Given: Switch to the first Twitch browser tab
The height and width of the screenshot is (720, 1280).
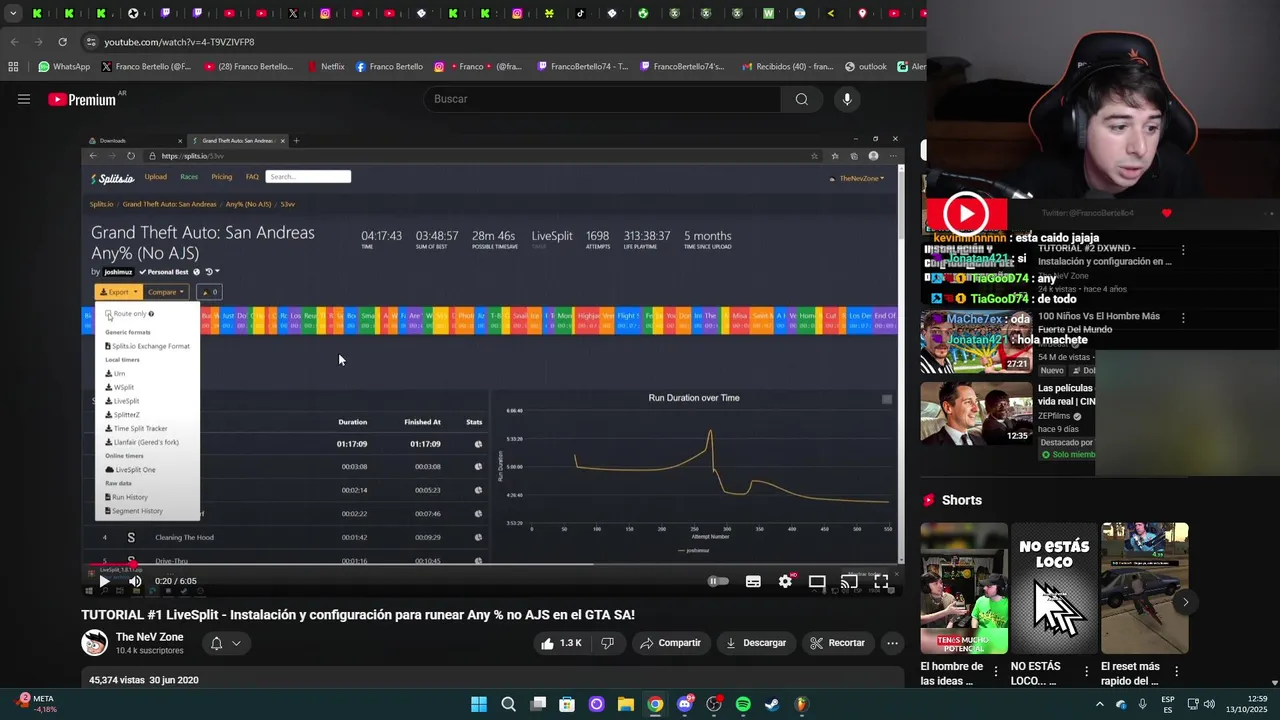Looking at the screenshot, I should pyautogui.click(x=165, y=13).
